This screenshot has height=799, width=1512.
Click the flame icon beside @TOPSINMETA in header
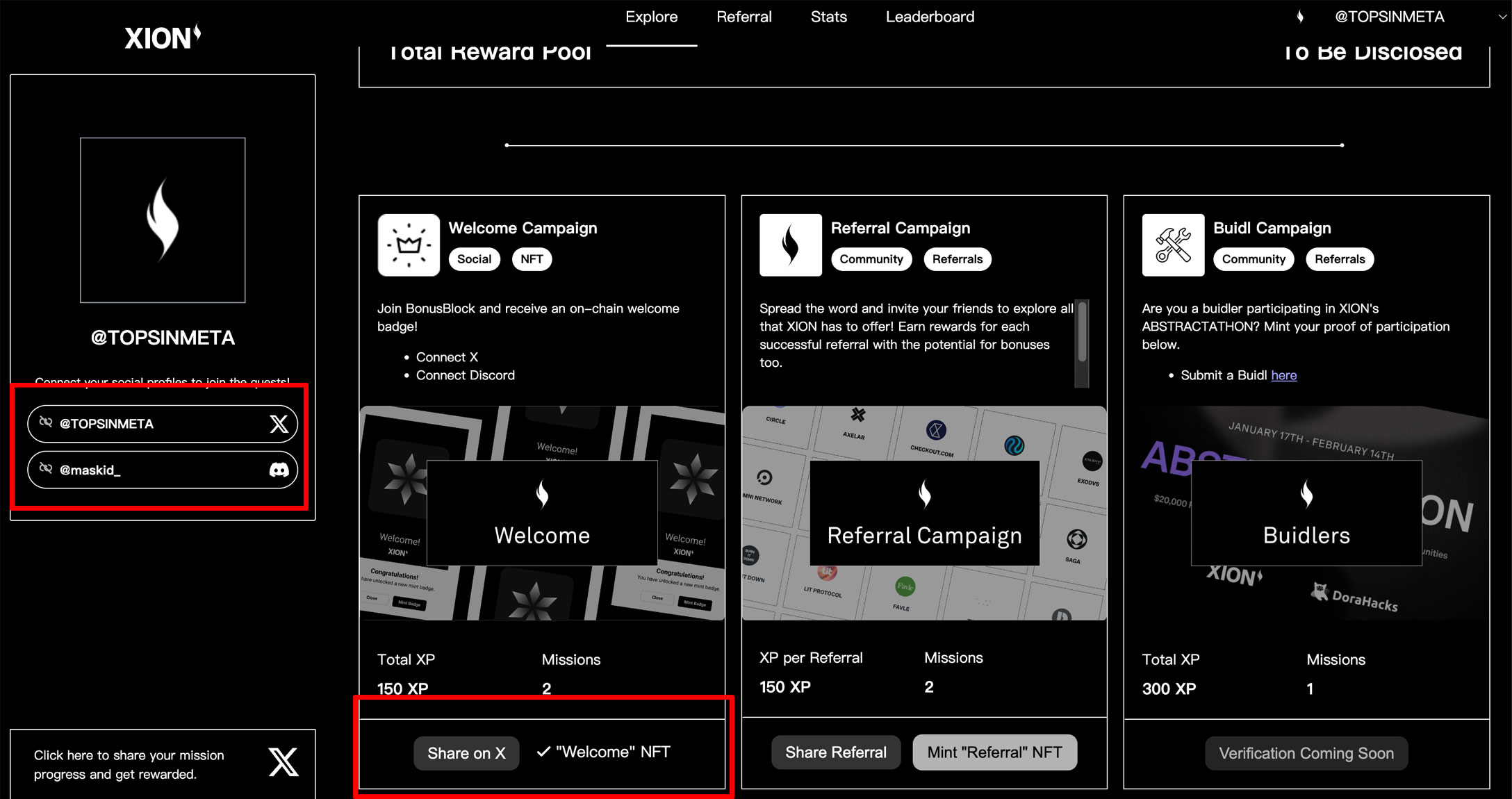click(1300, 17)
